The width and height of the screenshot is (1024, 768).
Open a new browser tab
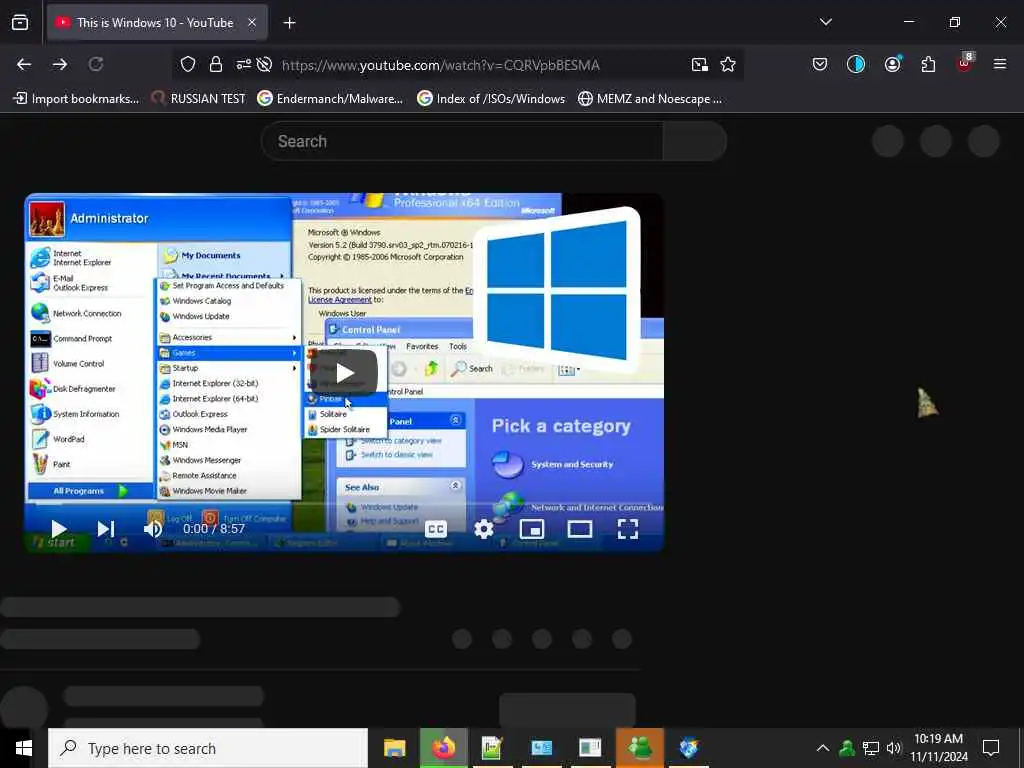289,23
